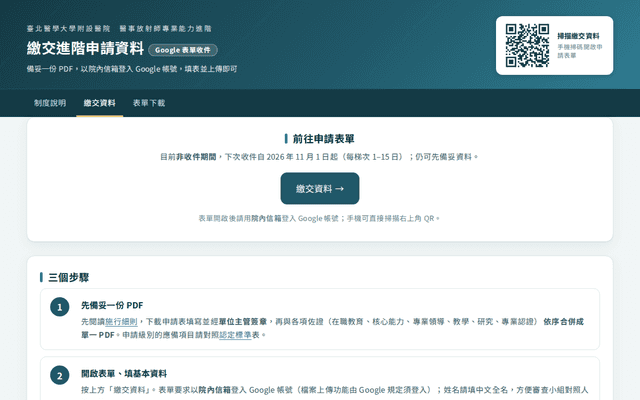Click the 臺北醫學大學附設醫院 header text
Image resolution: width=640 pixels, height=400 pixels.
click(x=69, y=29)
